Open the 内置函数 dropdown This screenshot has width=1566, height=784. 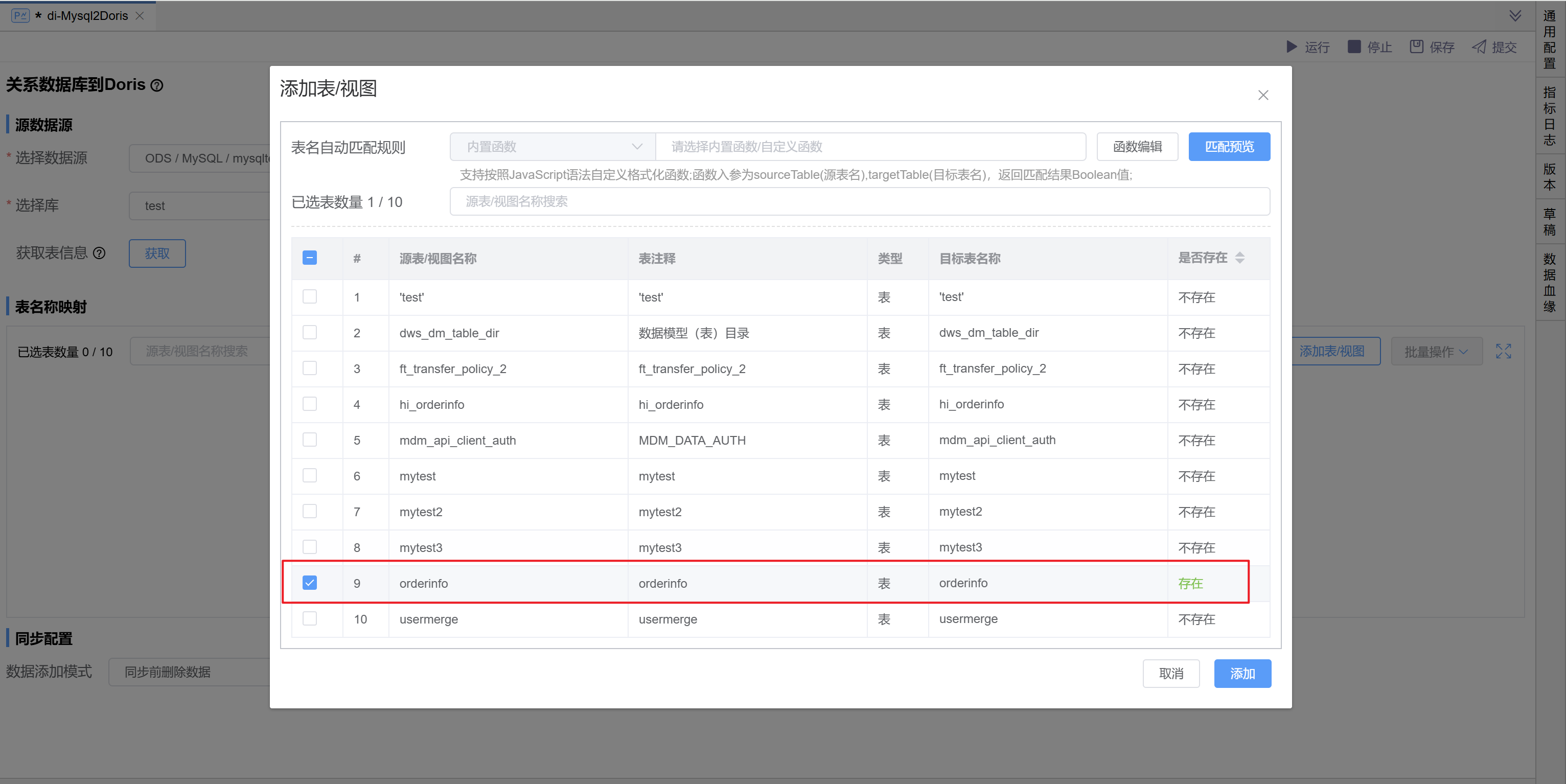coord(552,147)
